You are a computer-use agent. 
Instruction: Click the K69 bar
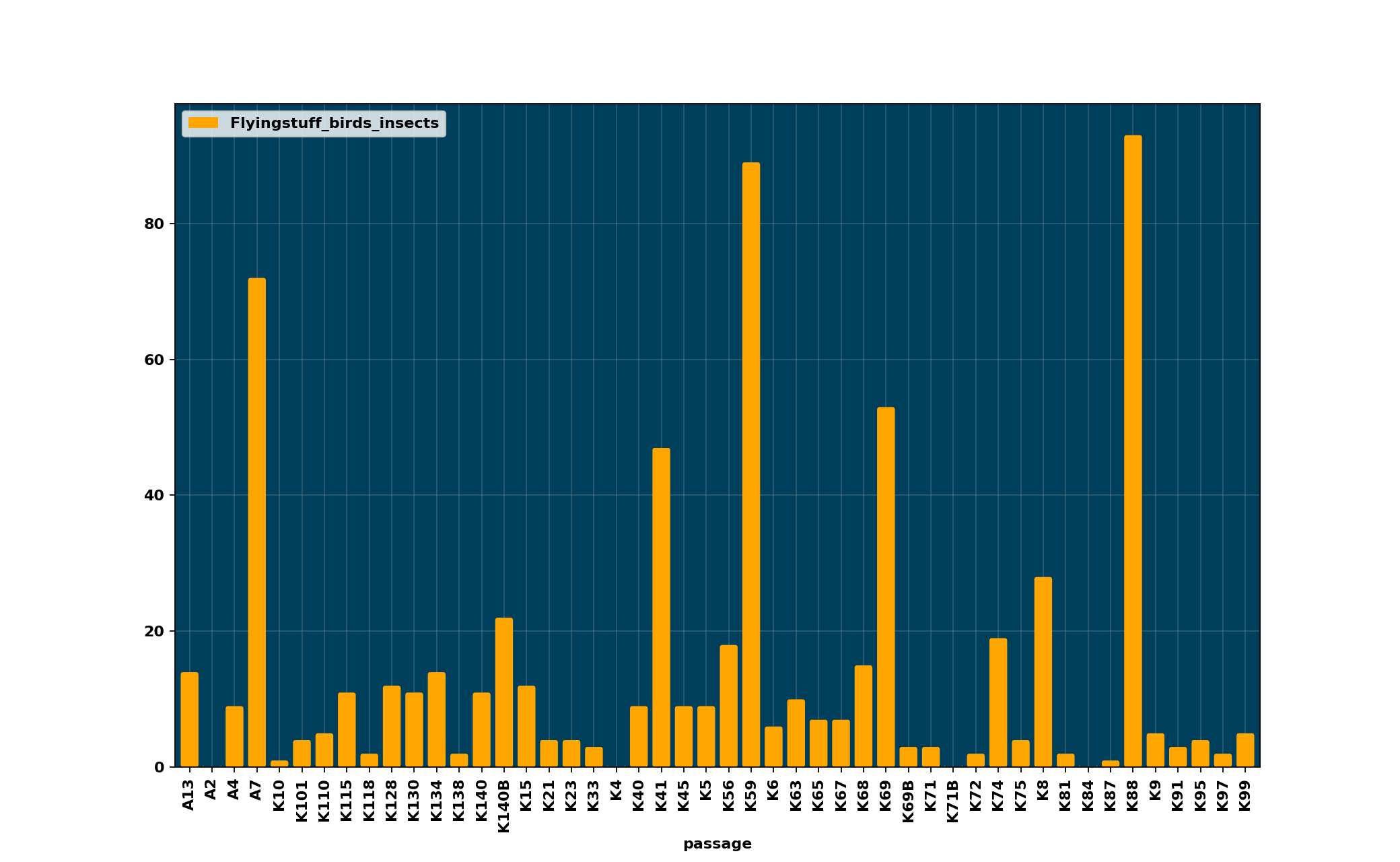tap(886, 587)
